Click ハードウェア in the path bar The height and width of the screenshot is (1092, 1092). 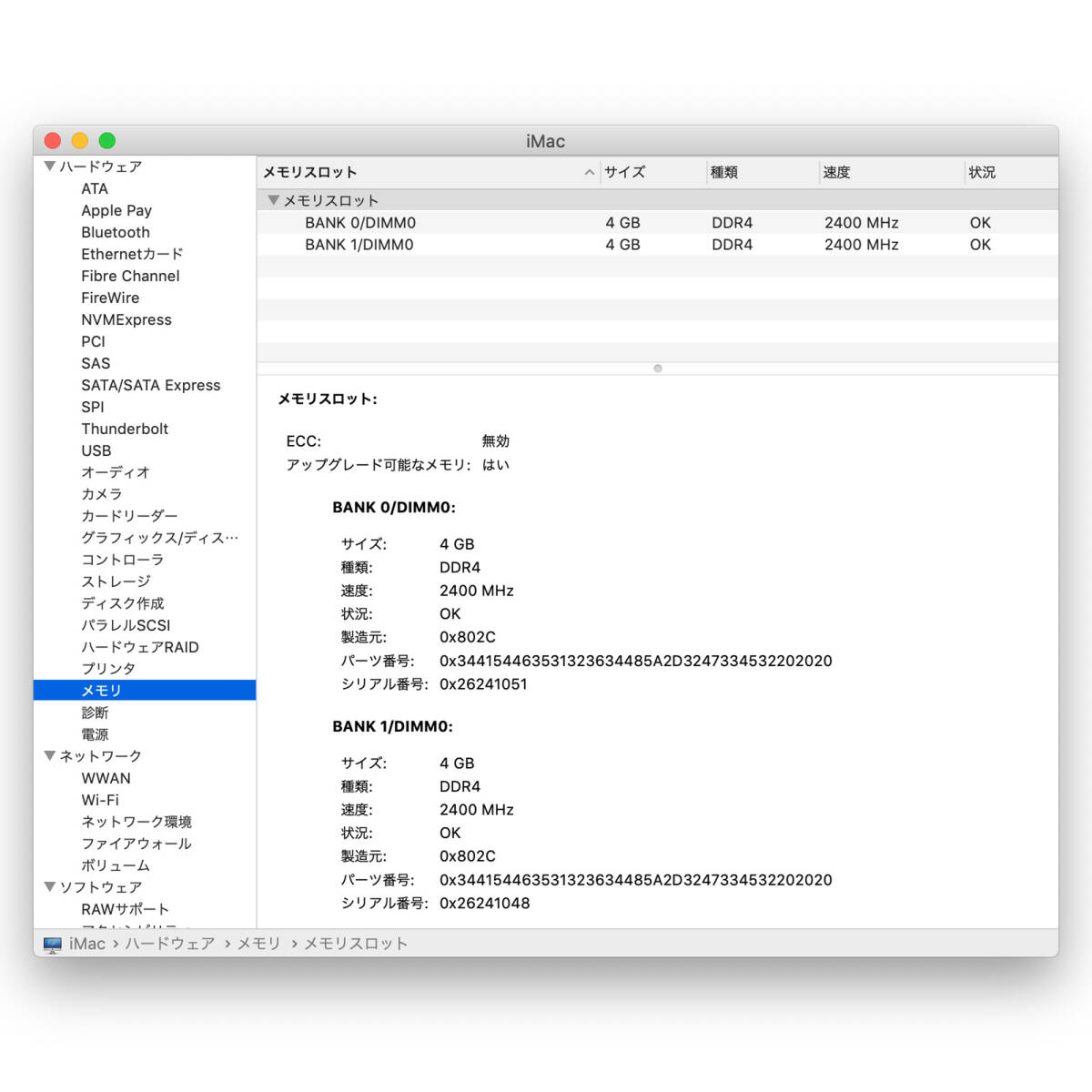(x=170, y=944)
